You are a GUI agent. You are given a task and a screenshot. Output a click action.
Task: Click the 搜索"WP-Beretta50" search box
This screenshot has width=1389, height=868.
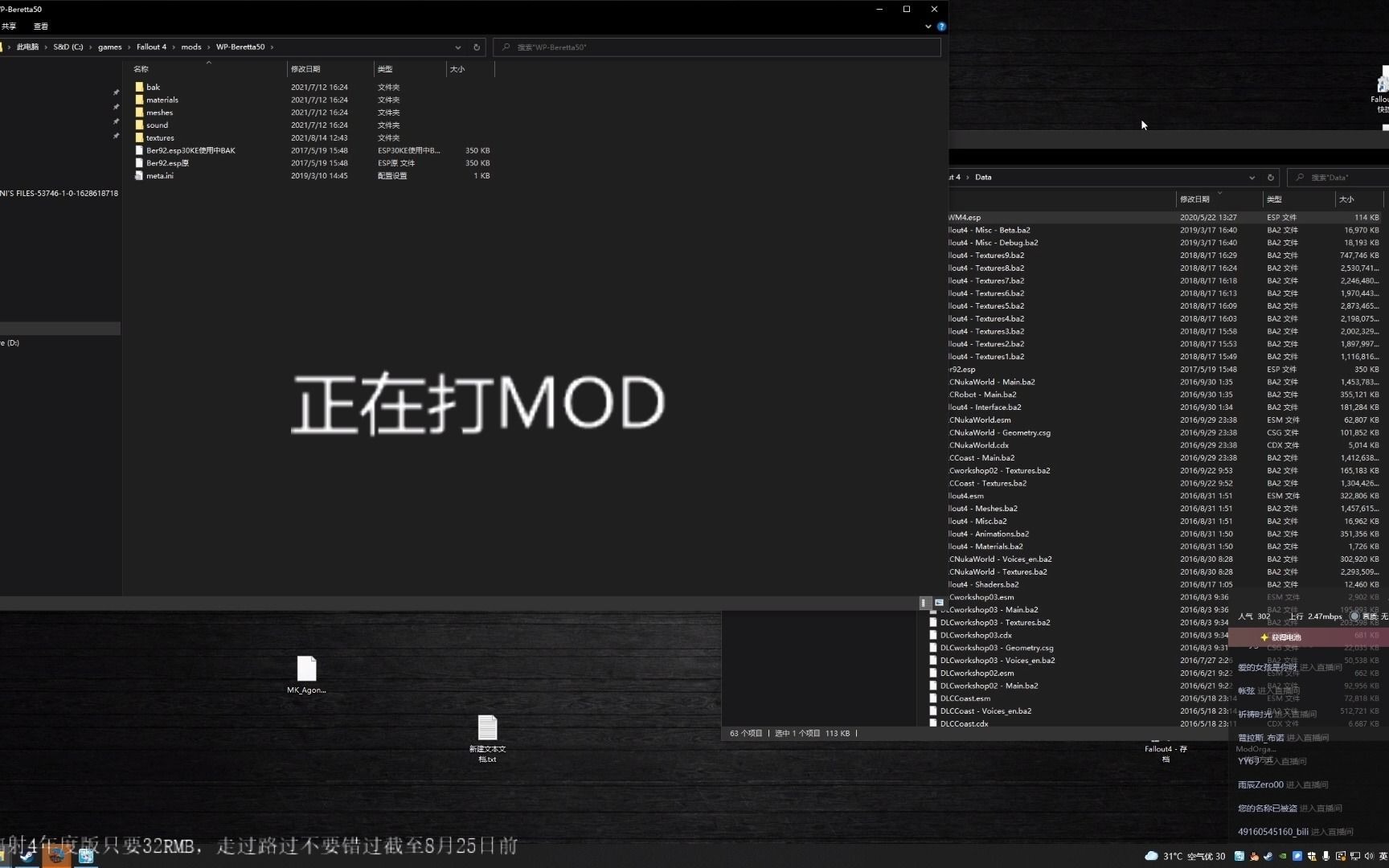pos(717,47)
